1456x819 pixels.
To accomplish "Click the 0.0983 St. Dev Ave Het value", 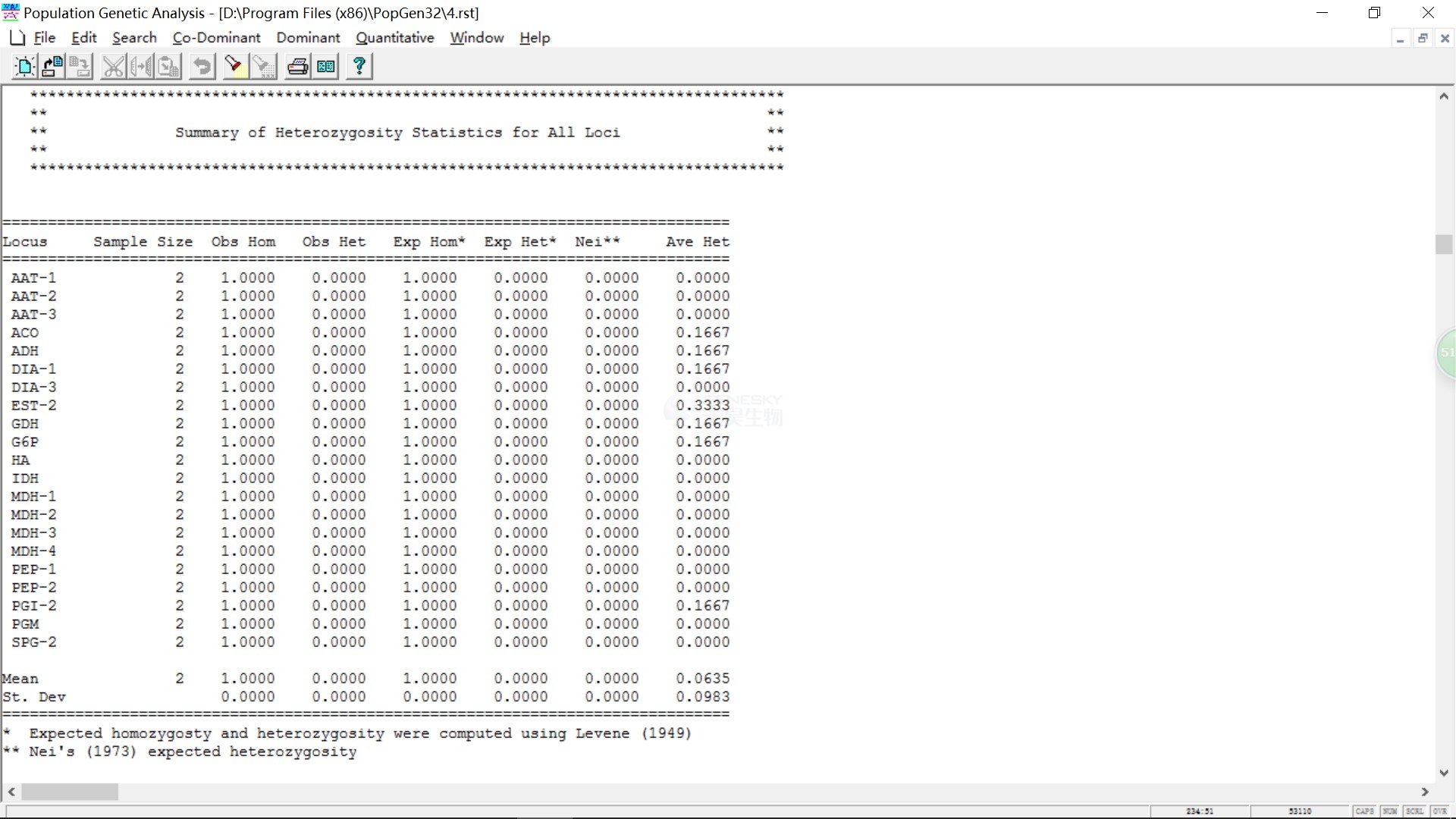I will click(x=703, y=697).
